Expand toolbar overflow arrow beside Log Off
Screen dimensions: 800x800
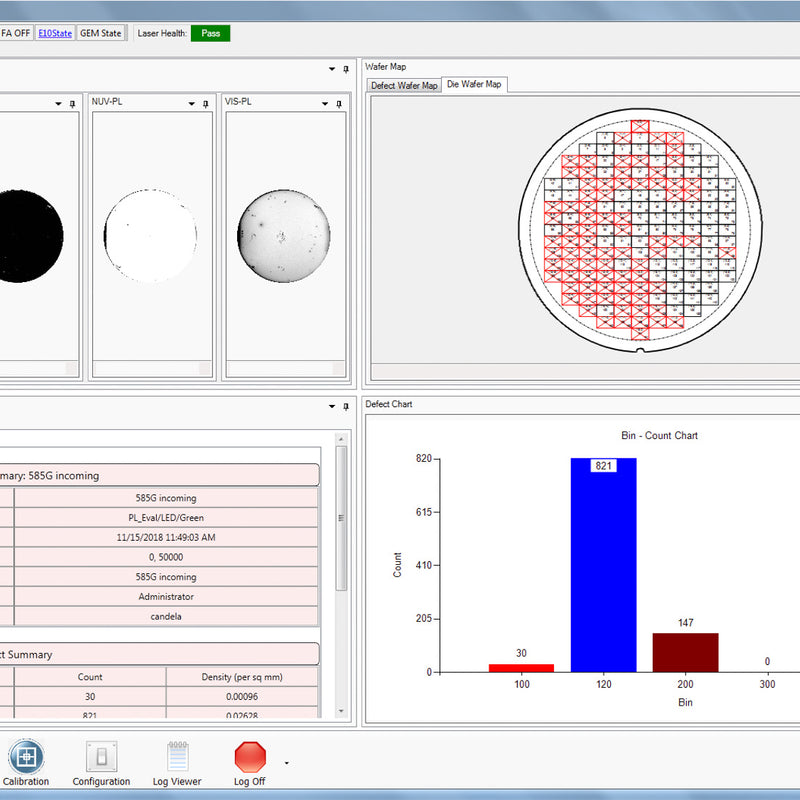pyautogui.click(x=287, y=763)
